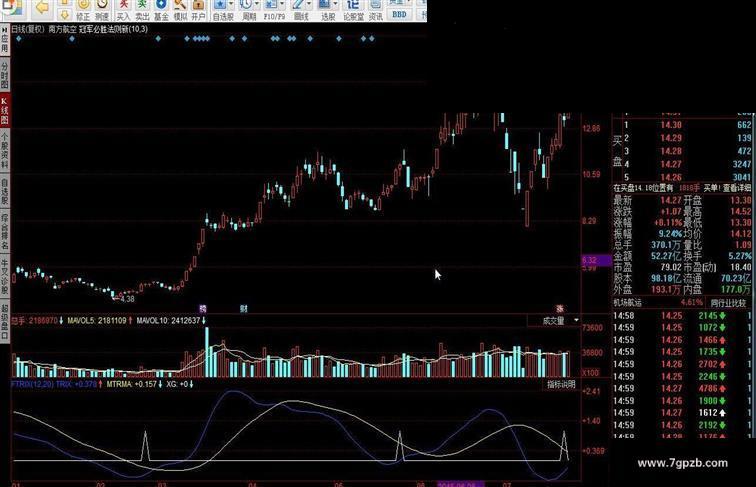Open the 个股资料 sidebar tab

5,150
